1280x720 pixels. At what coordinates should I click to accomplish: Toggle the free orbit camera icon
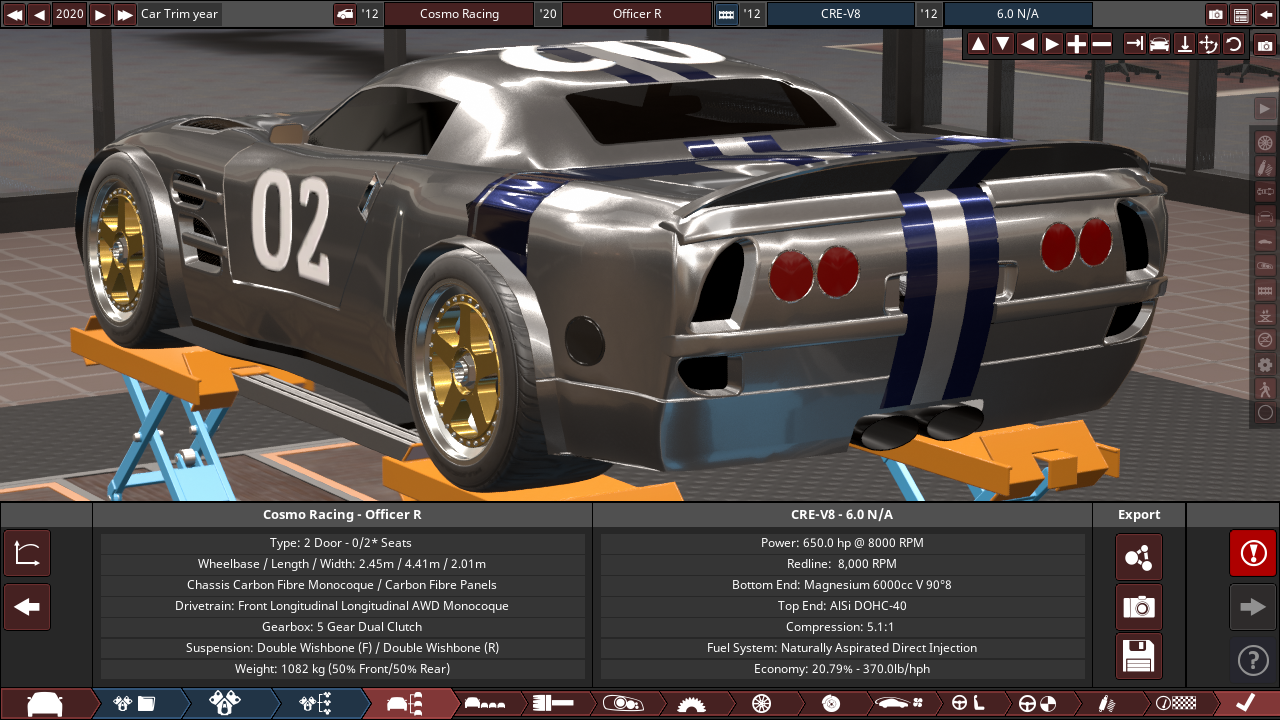point(1208,44)
